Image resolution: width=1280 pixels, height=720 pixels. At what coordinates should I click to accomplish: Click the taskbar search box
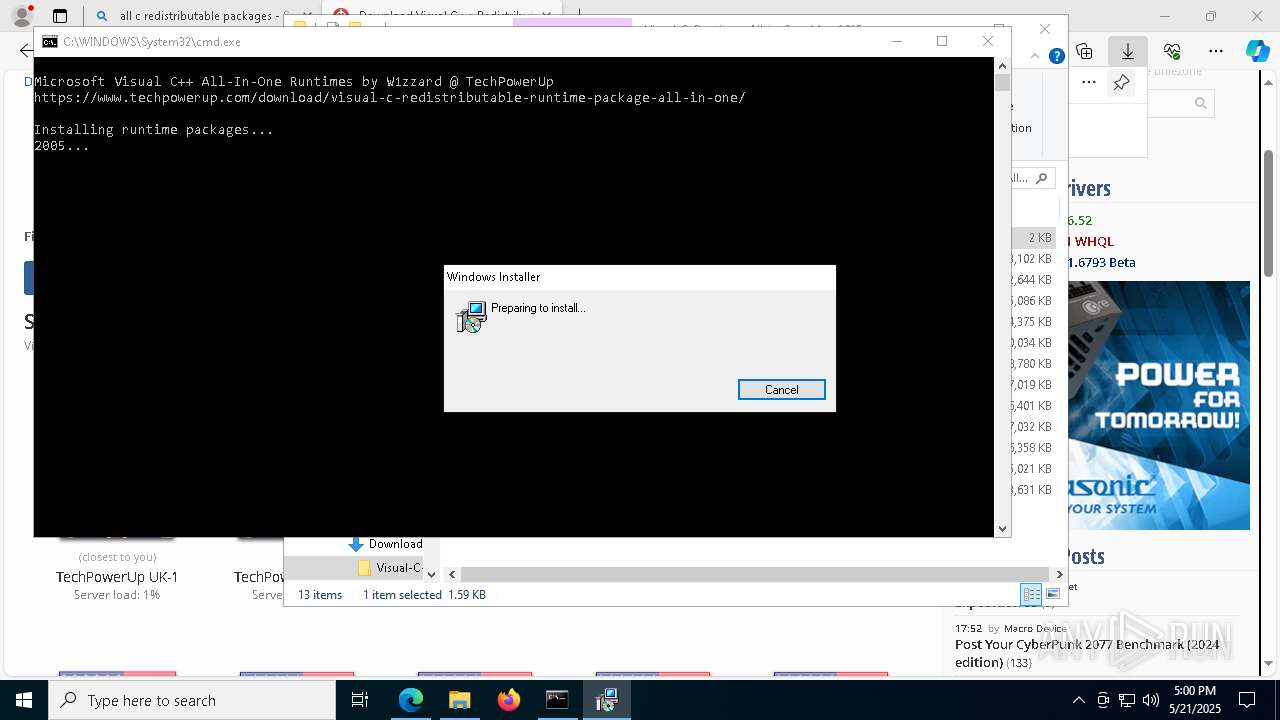pyautogui.click(x=192, y=700)
